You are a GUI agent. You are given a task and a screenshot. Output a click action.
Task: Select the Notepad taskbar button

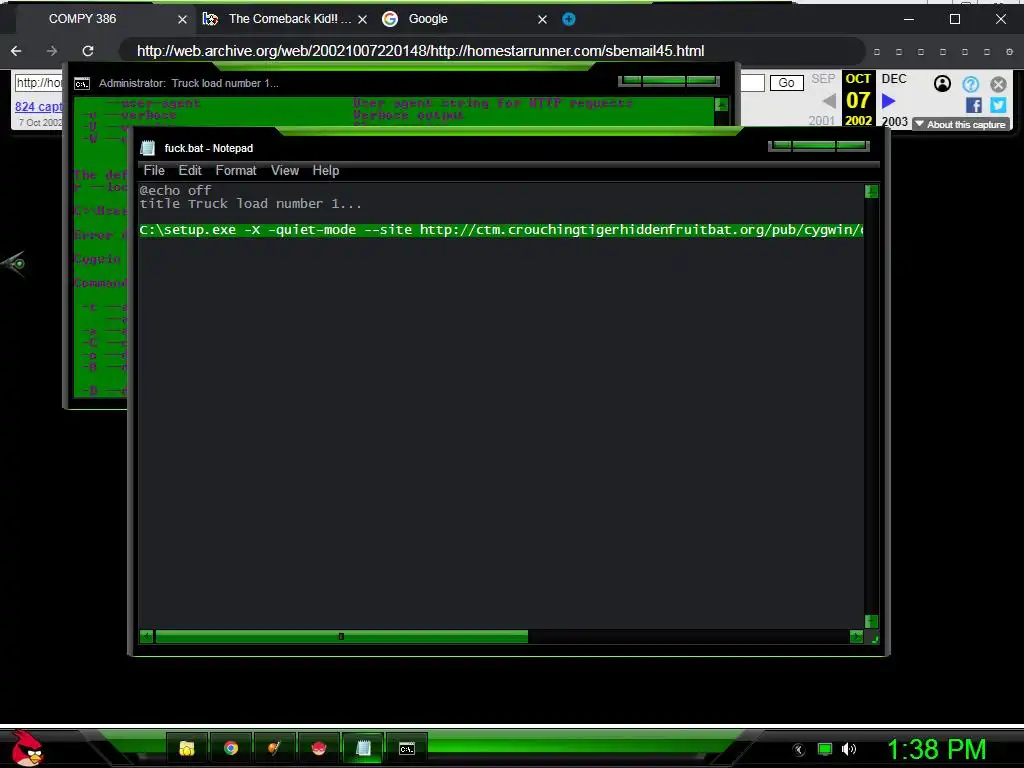(363, 748)
